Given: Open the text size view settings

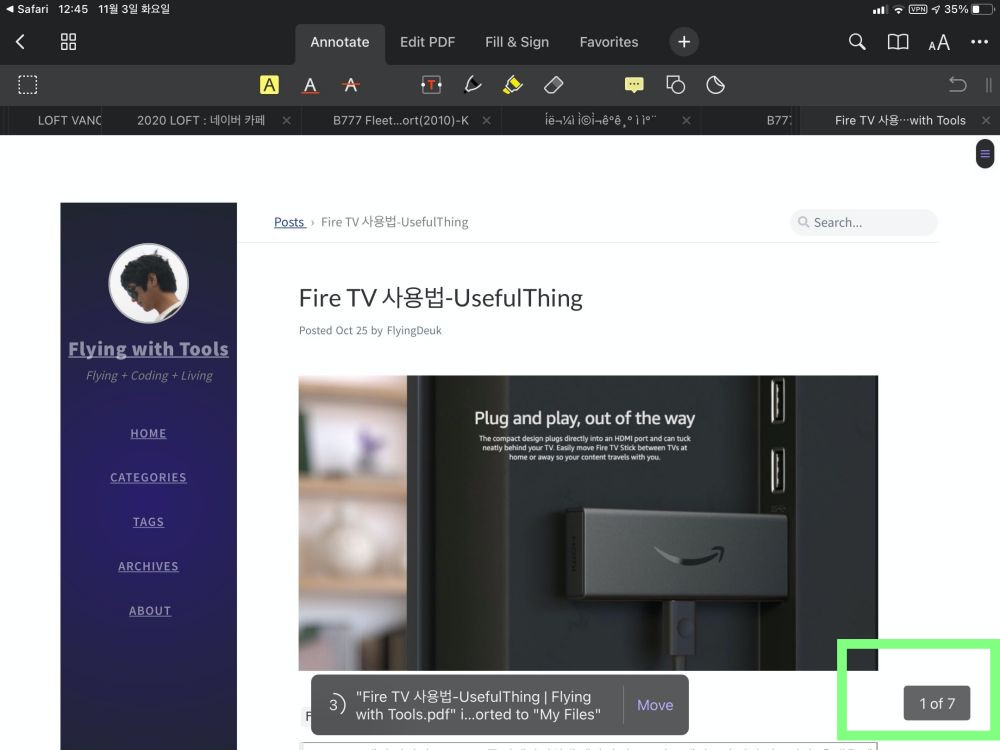Looking at the screenshot, I should point(938,42).
